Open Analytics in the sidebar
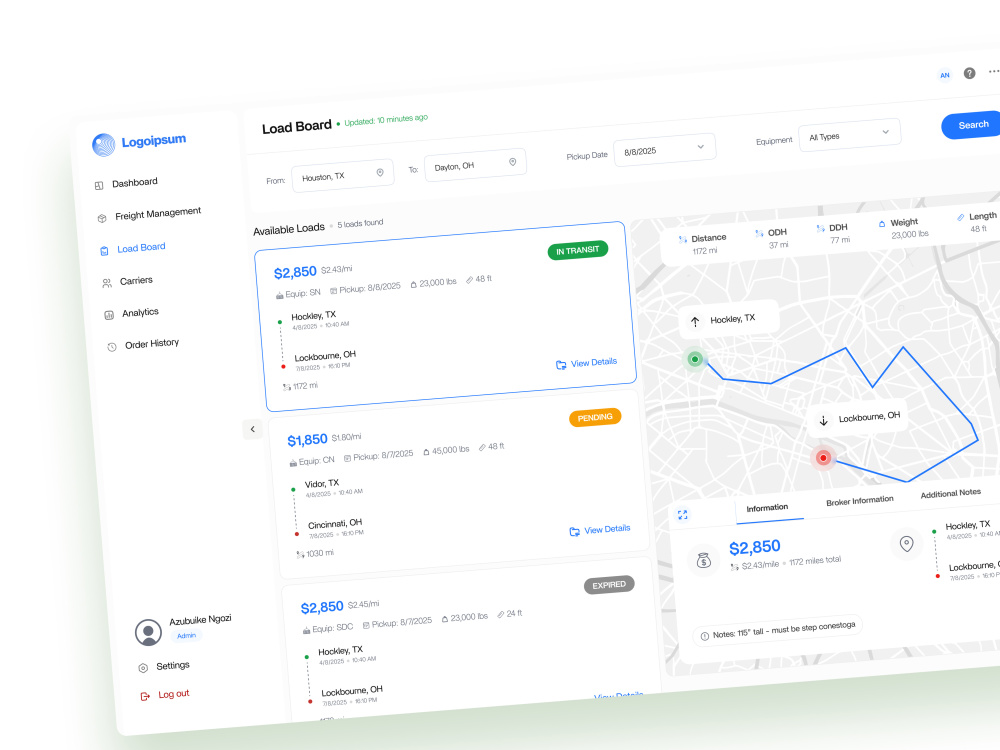Image resolution: width=1000 pixels, height=750 pixels. (x=140, y=312)
